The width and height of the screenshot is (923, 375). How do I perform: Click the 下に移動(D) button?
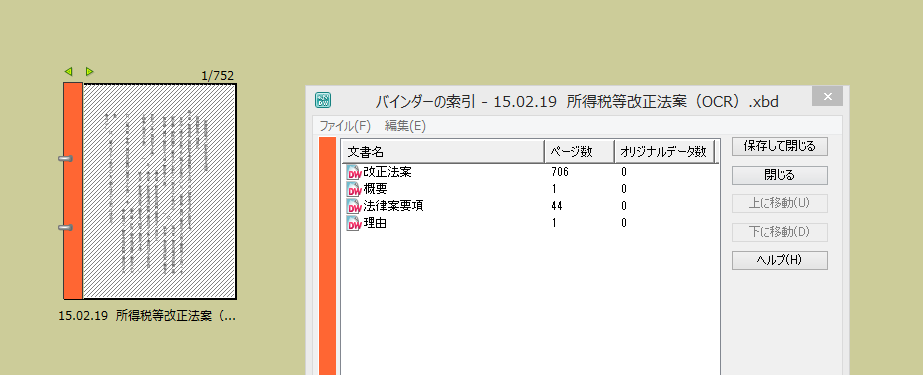click(x=779, y=232)
